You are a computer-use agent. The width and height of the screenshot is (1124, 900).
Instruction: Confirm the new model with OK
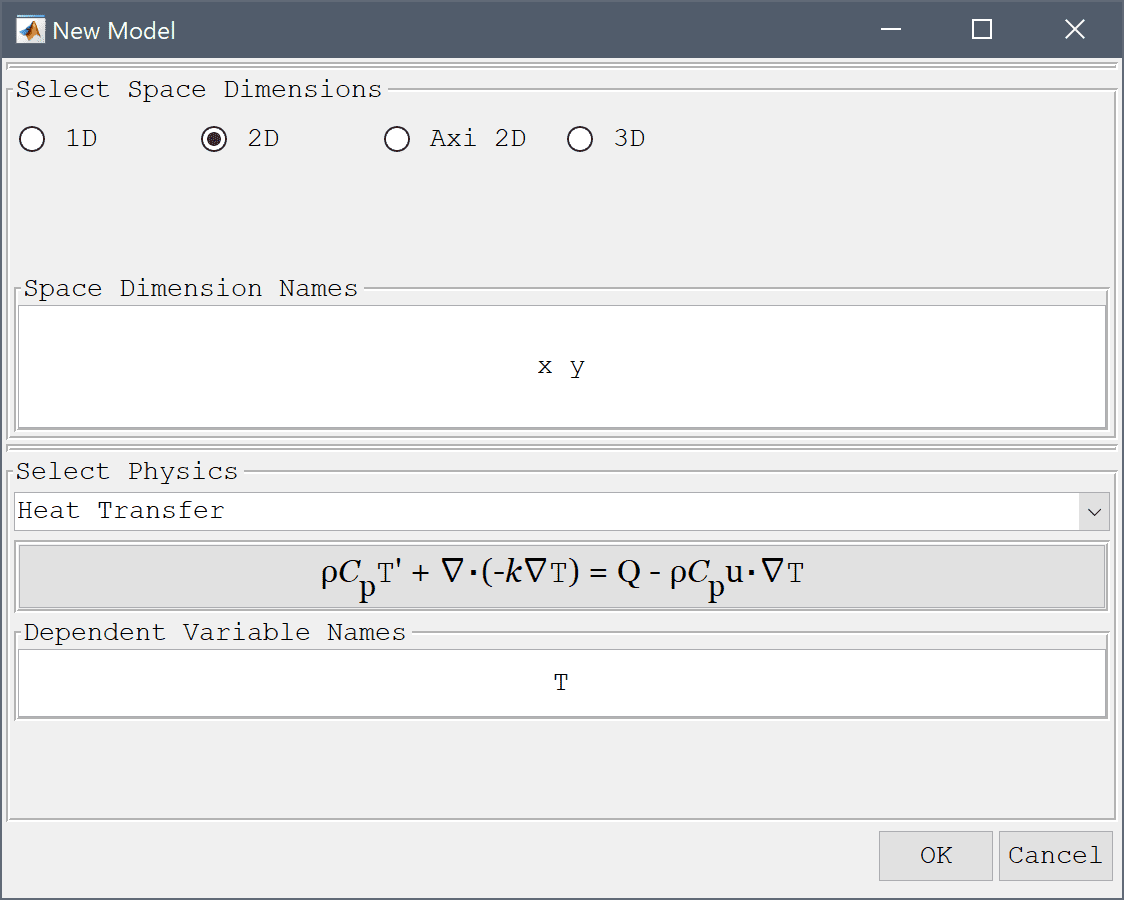pyautogui.click(x=935, y=856)
